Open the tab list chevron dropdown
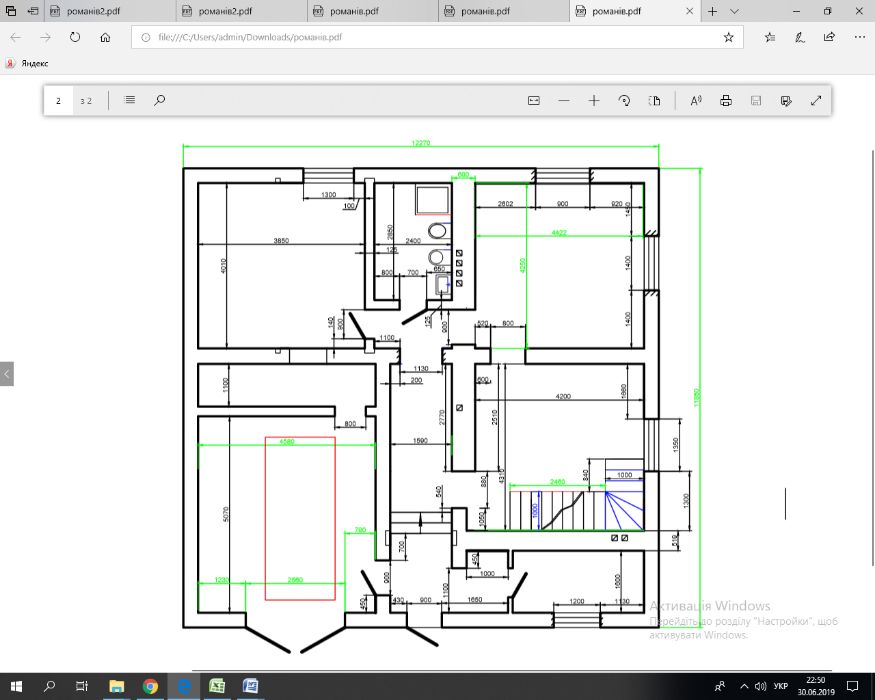875x700 pixels. [735, 11]
